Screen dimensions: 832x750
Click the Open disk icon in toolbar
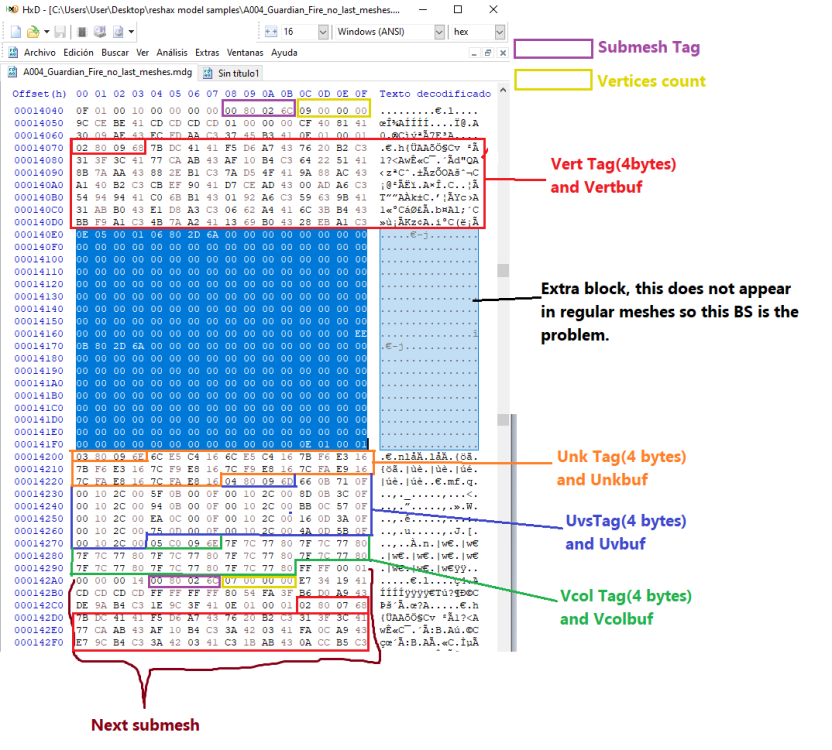[x=100, y=32]
